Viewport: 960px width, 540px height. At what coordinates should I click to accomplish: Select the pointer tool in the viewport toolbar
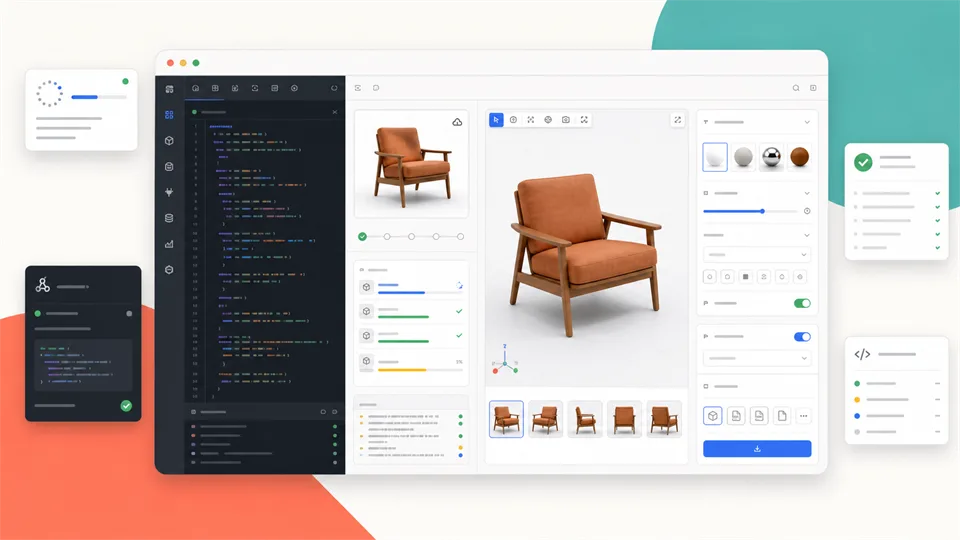point(496,120)
